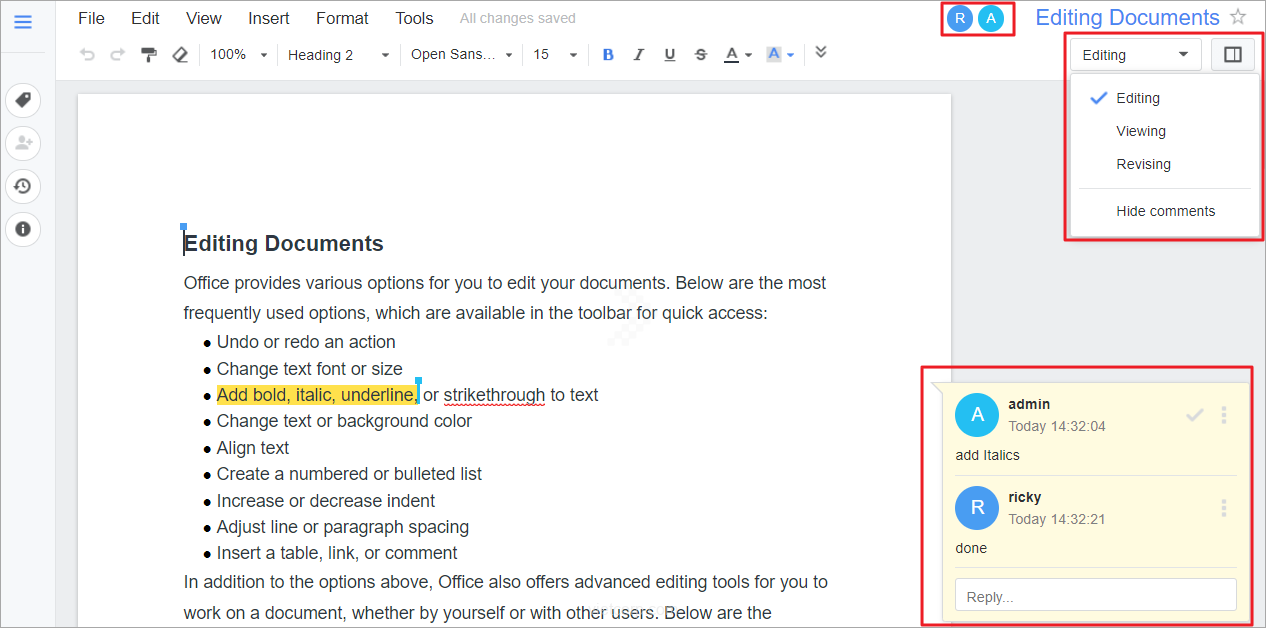1266x628 pixels.
Task: Star the Editing Documents title
Action: 1238,17
